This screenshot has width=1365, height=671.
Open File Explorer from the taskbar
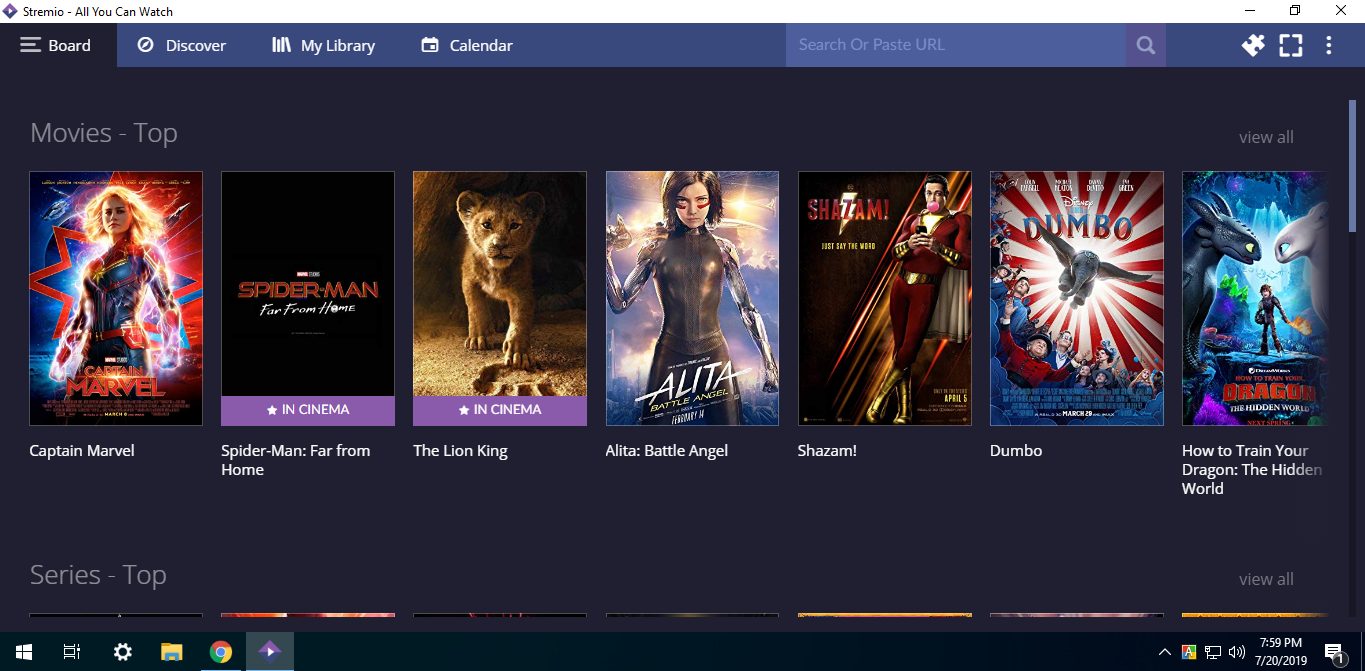171,652
